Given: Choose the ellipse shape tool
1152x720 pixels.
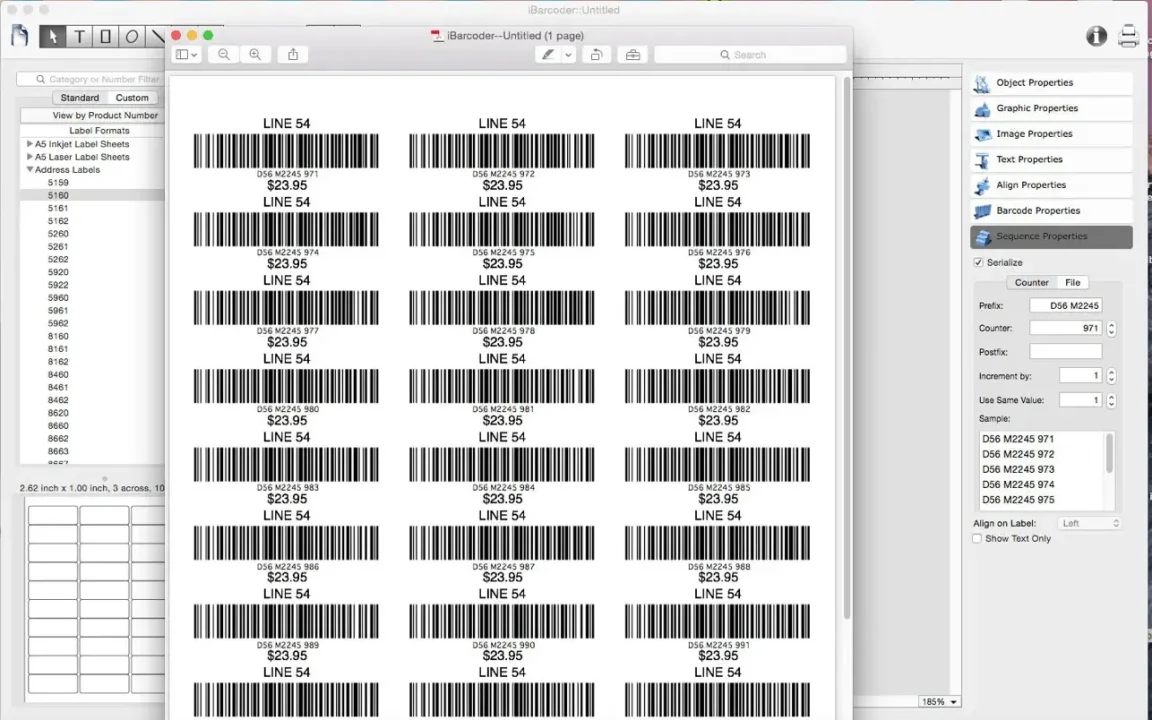Looking at the screenshot, I should (x=132, y=36).
